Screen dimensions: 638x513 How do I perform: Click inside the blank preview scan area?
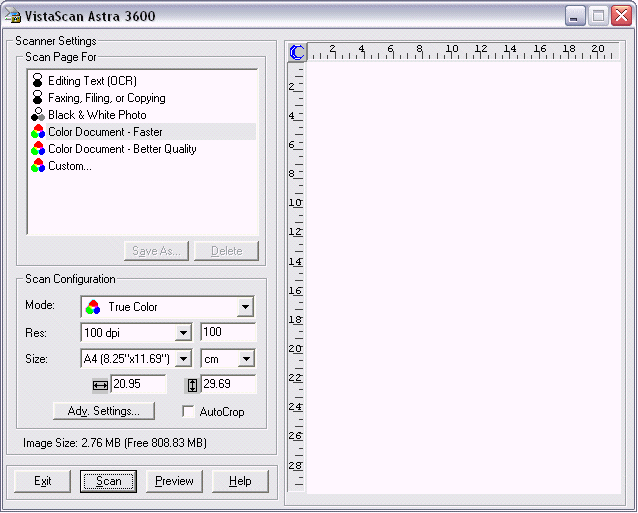(x=464, y=278)
